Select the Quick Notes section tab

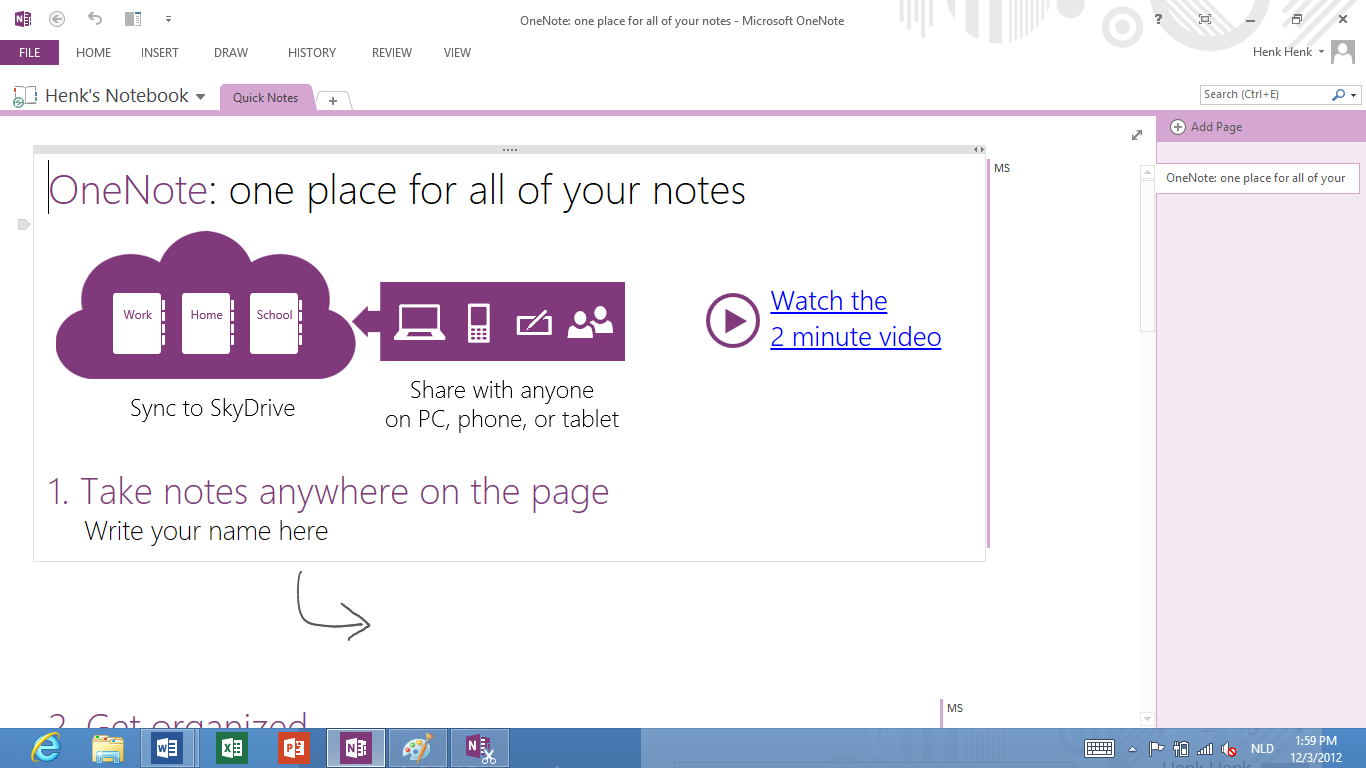pyautogui.click(x=266, y=98)
